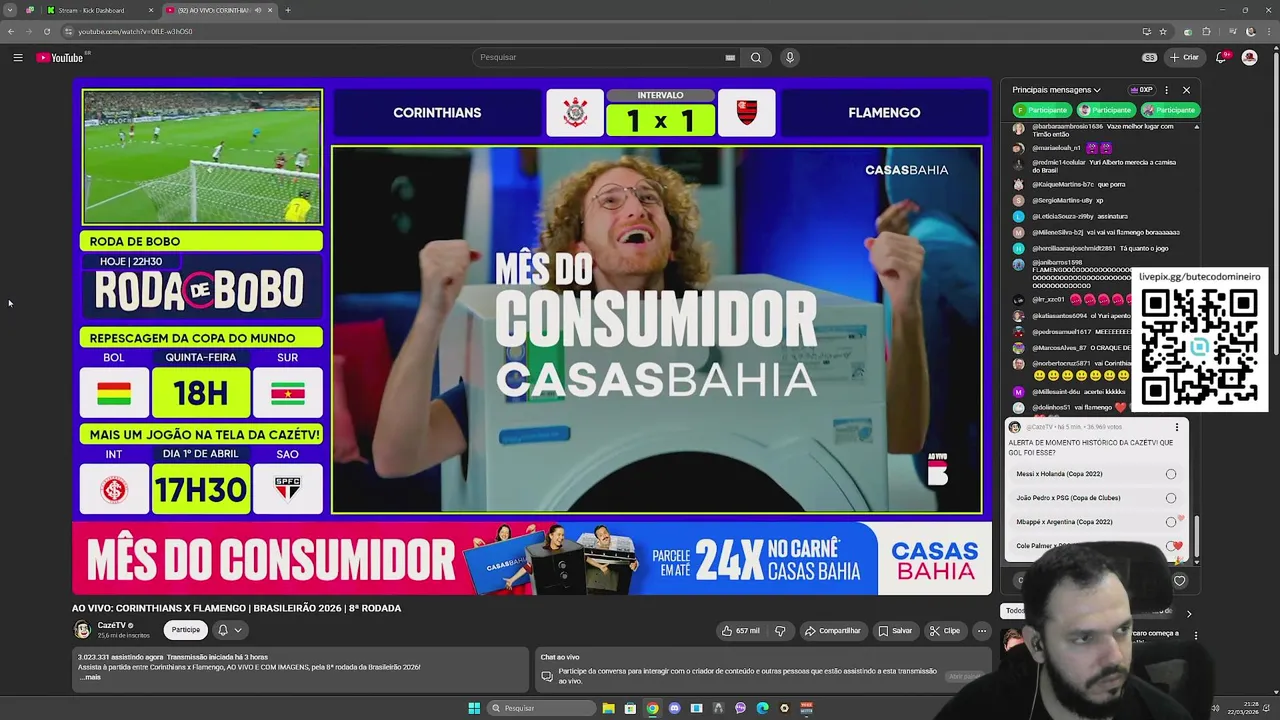Open the on-screen keyboard in search box
The image size is (1280, 720).
tap(730, 57)
